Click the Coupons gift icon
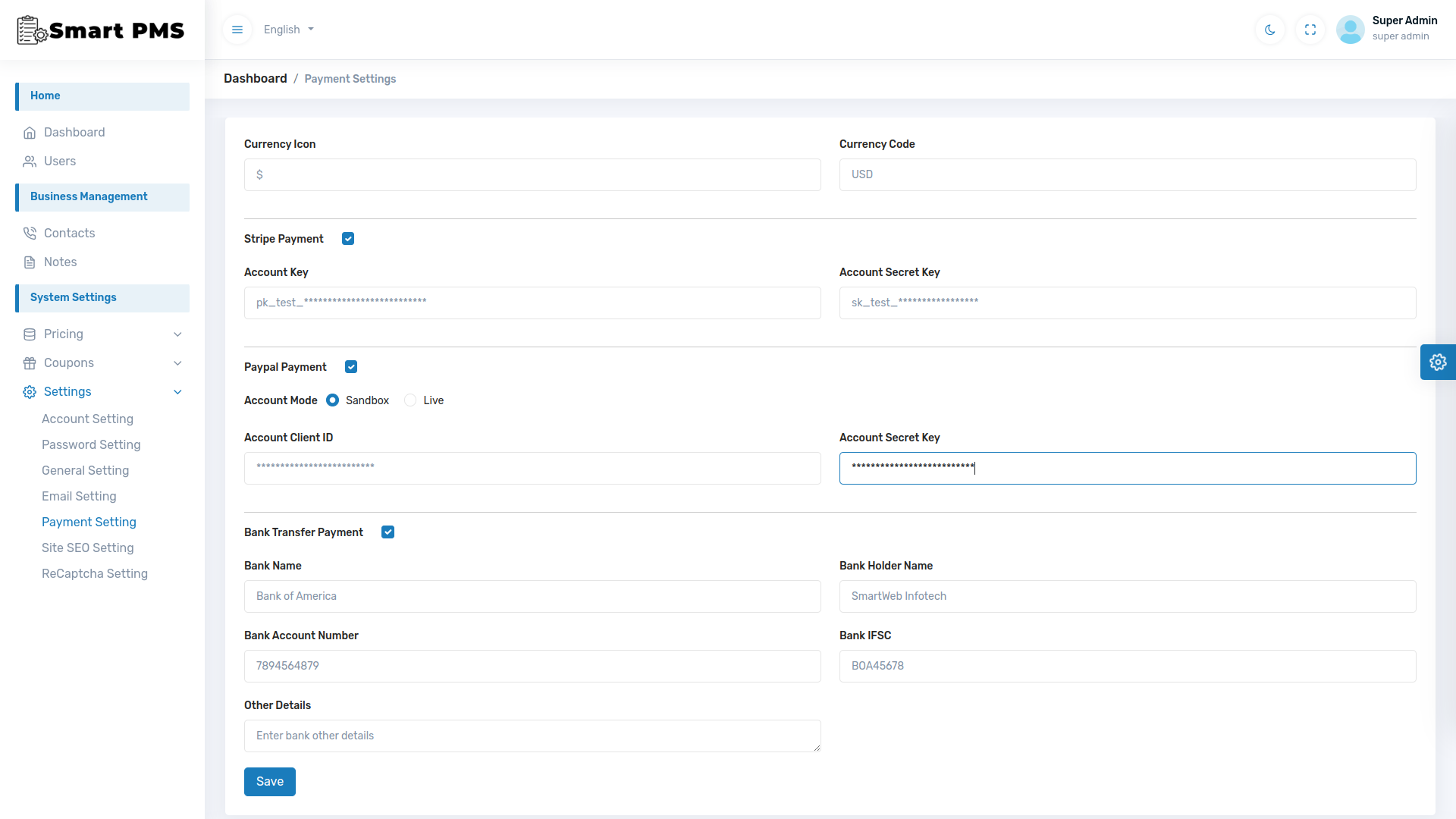This screenshot has width=1456, height=819. [x=30, y=363]
